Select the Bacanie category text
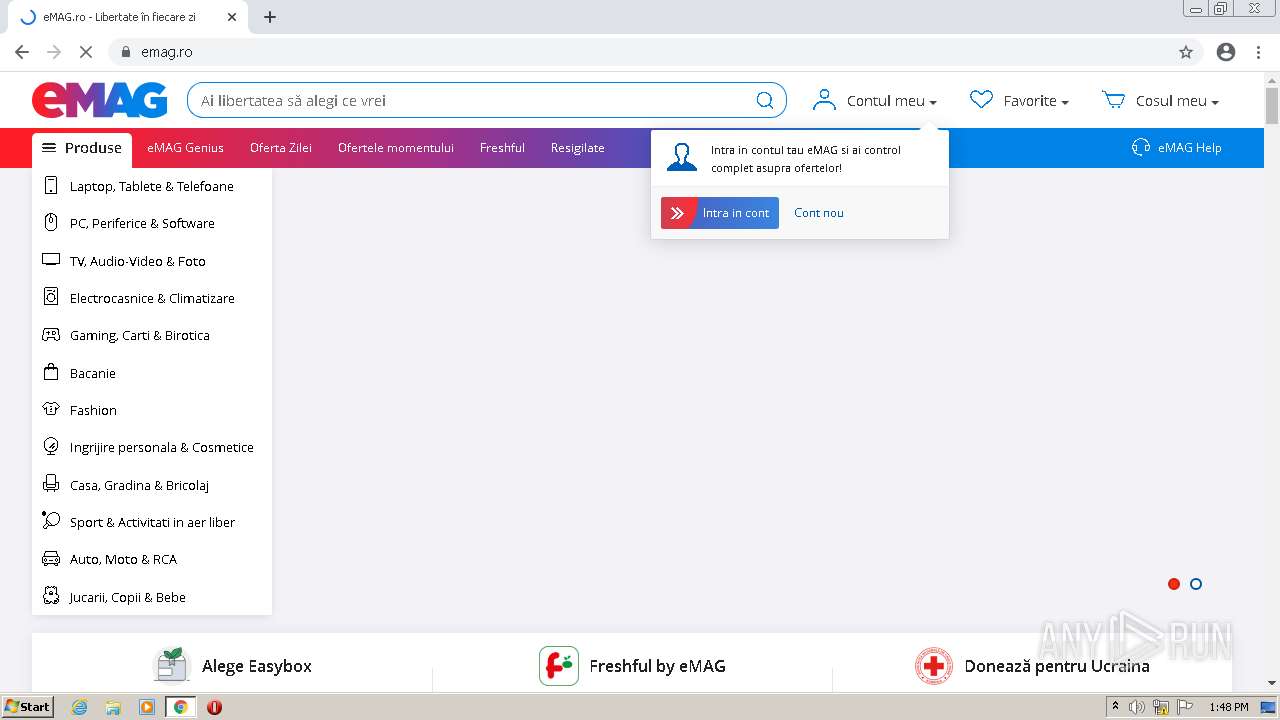The image size is (1280, 720). pos(93,373)
